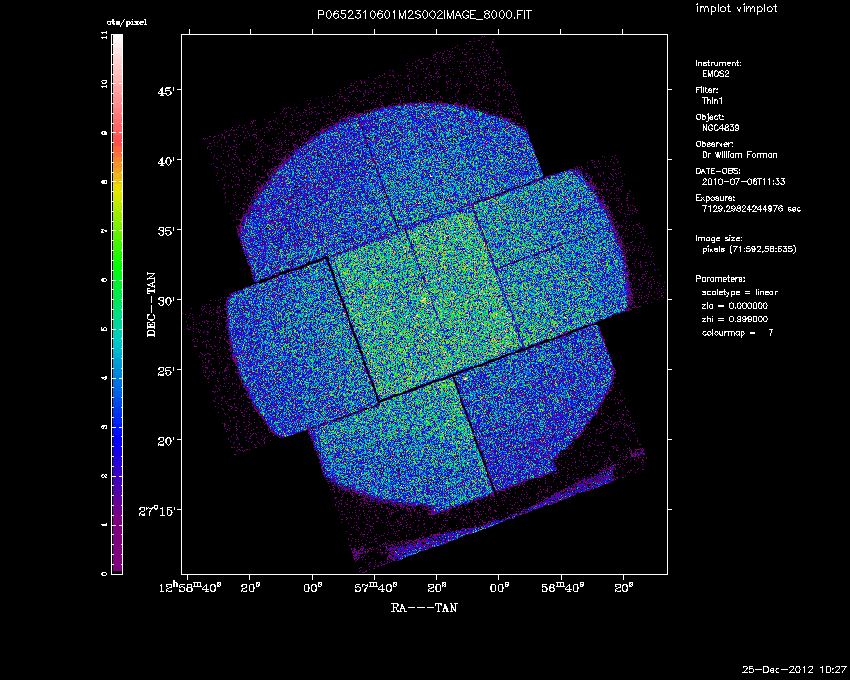Image resolution: width=850 pixels, height=680 pixels.
Task: Click the 'DATE-OBS:' label
Action: 718,171
